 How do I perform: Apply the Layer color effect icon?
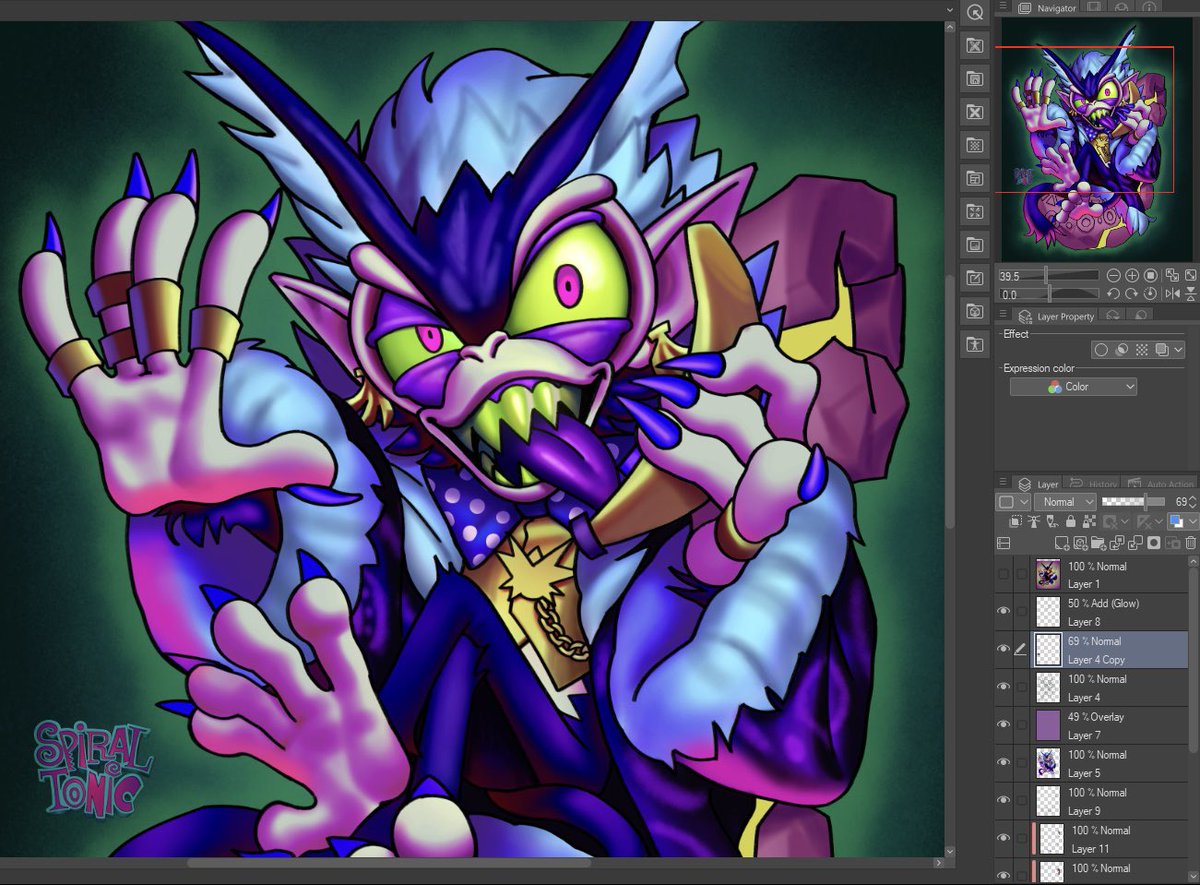tap(1162, 349)
